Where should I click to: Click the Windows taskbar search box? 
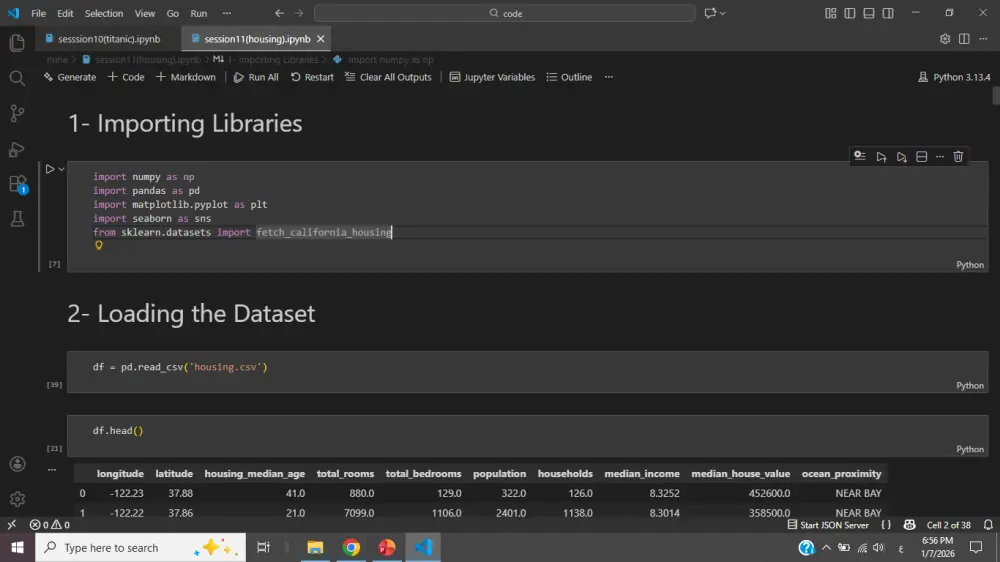(140, 547)
